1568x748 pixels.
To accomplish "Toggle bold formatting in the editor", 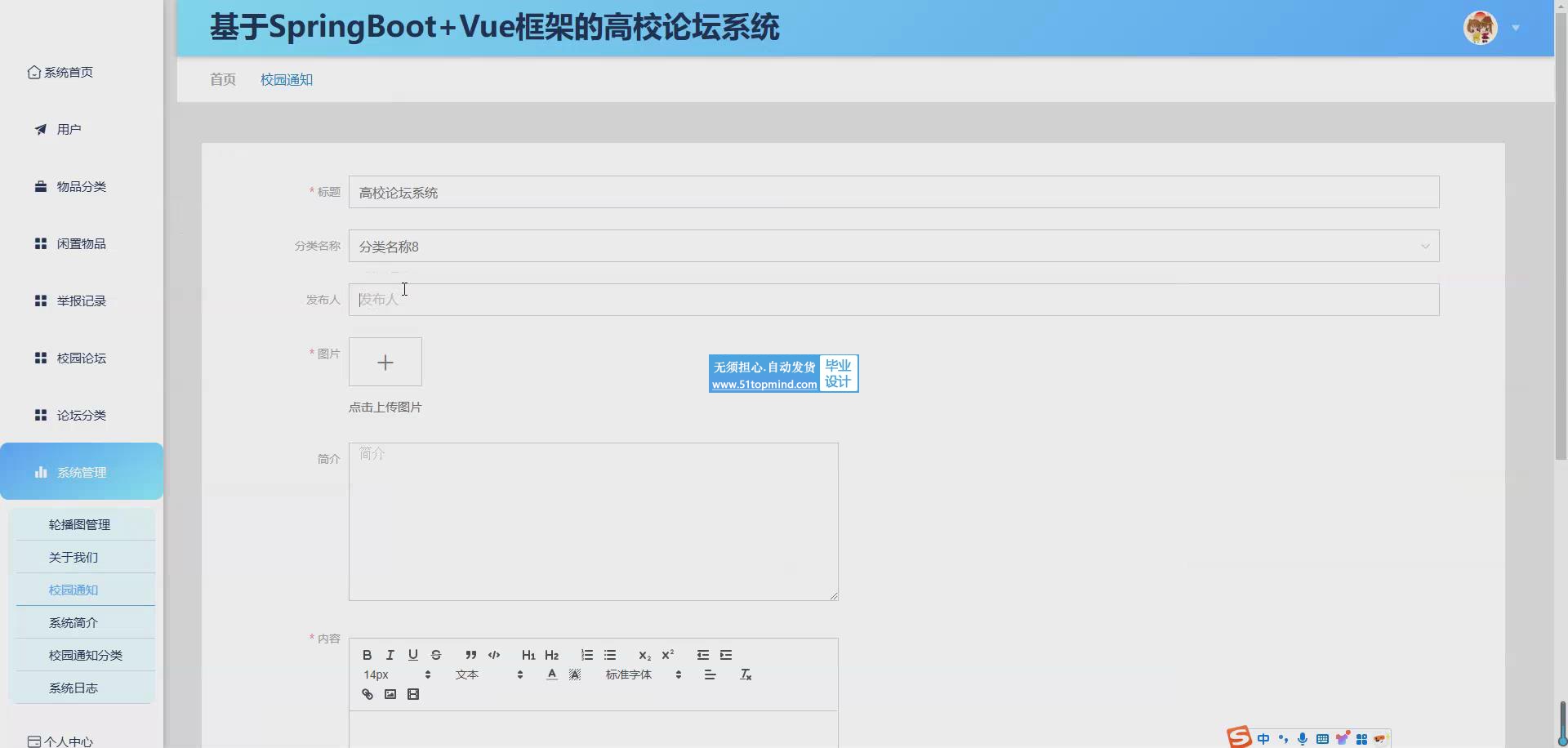I will 367,655.
